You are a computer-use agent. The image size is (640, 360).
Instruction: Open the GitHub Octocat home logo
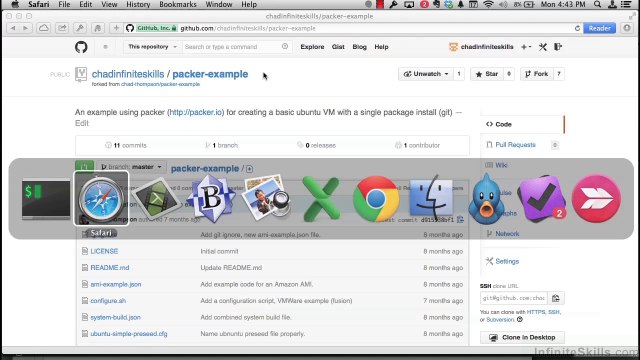[x=81, y=47]
